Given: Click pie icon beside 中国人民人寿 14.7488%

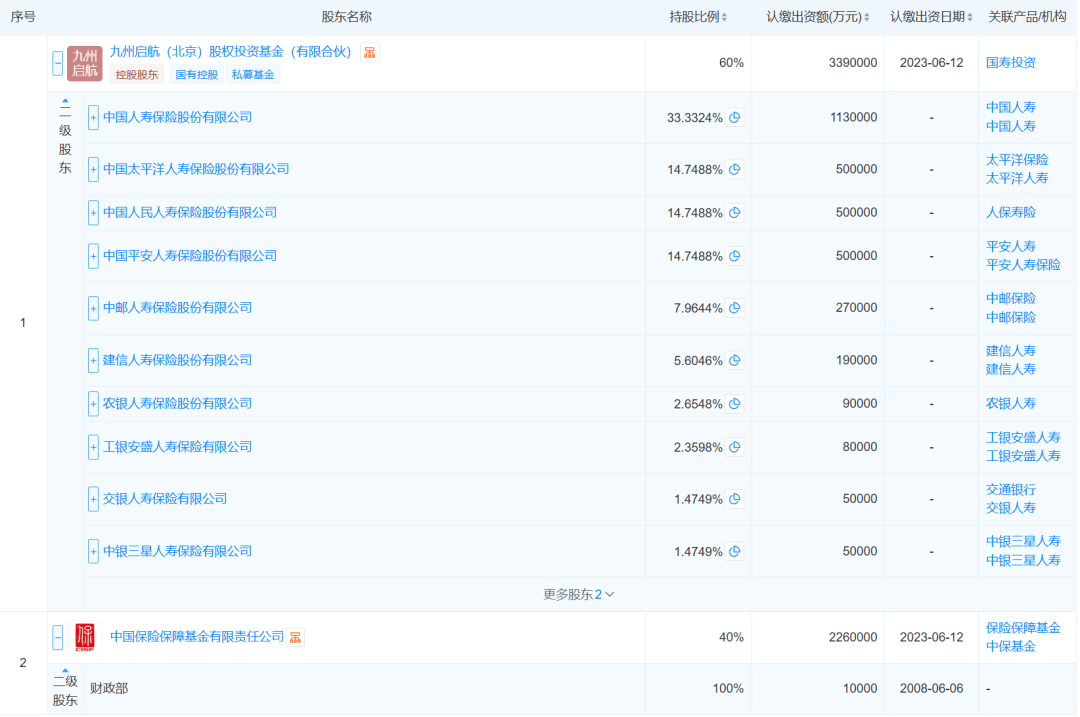Looking at the screenshot, I should (x=735, y=213).
